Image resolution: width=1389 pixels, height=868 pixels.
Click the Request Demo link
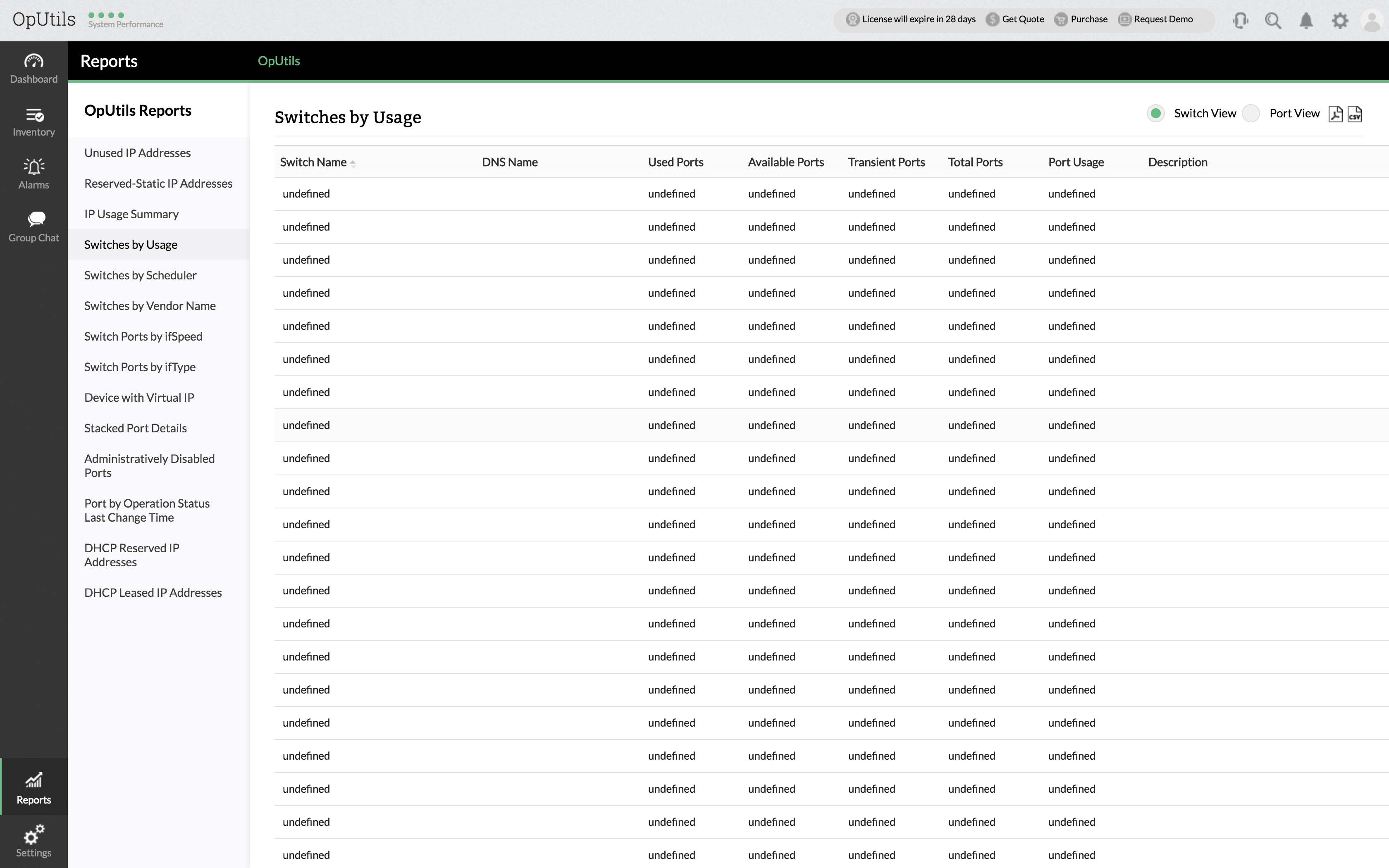[1163, 19]
